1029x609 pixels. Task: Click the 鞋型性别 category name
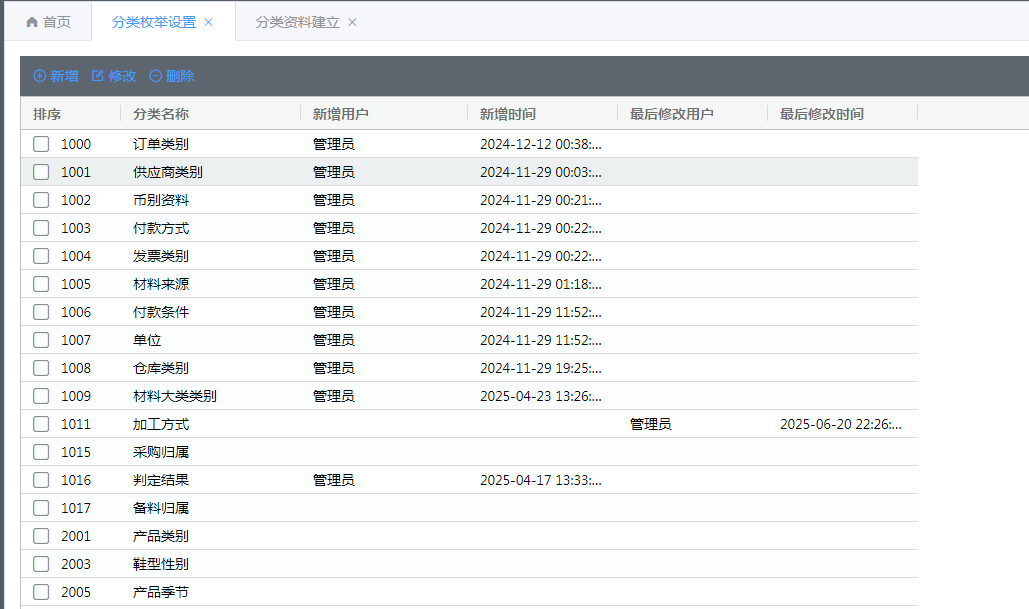tap(161, 564)
